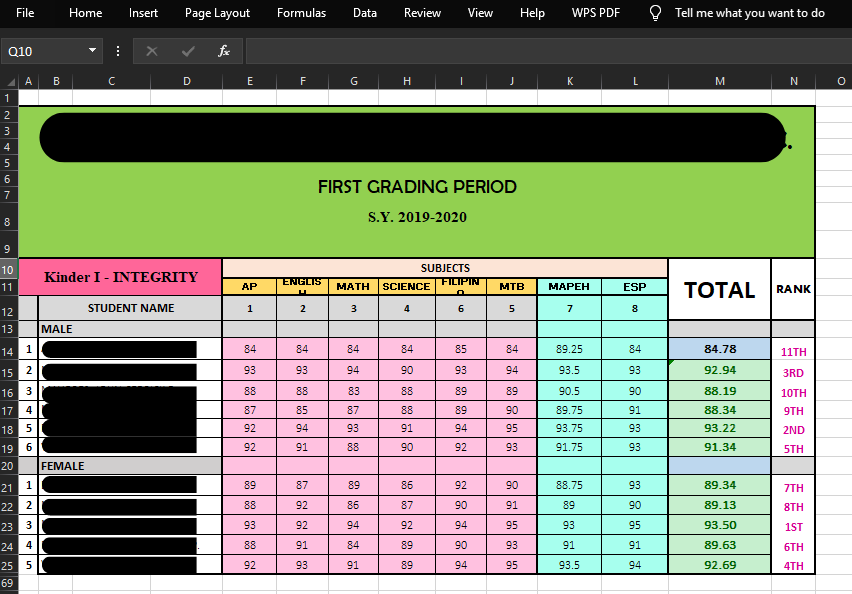Click the 6TH rank cell
Image resolution: width=852 pixels, height=594 pixels.
click(x=793, y=547)
